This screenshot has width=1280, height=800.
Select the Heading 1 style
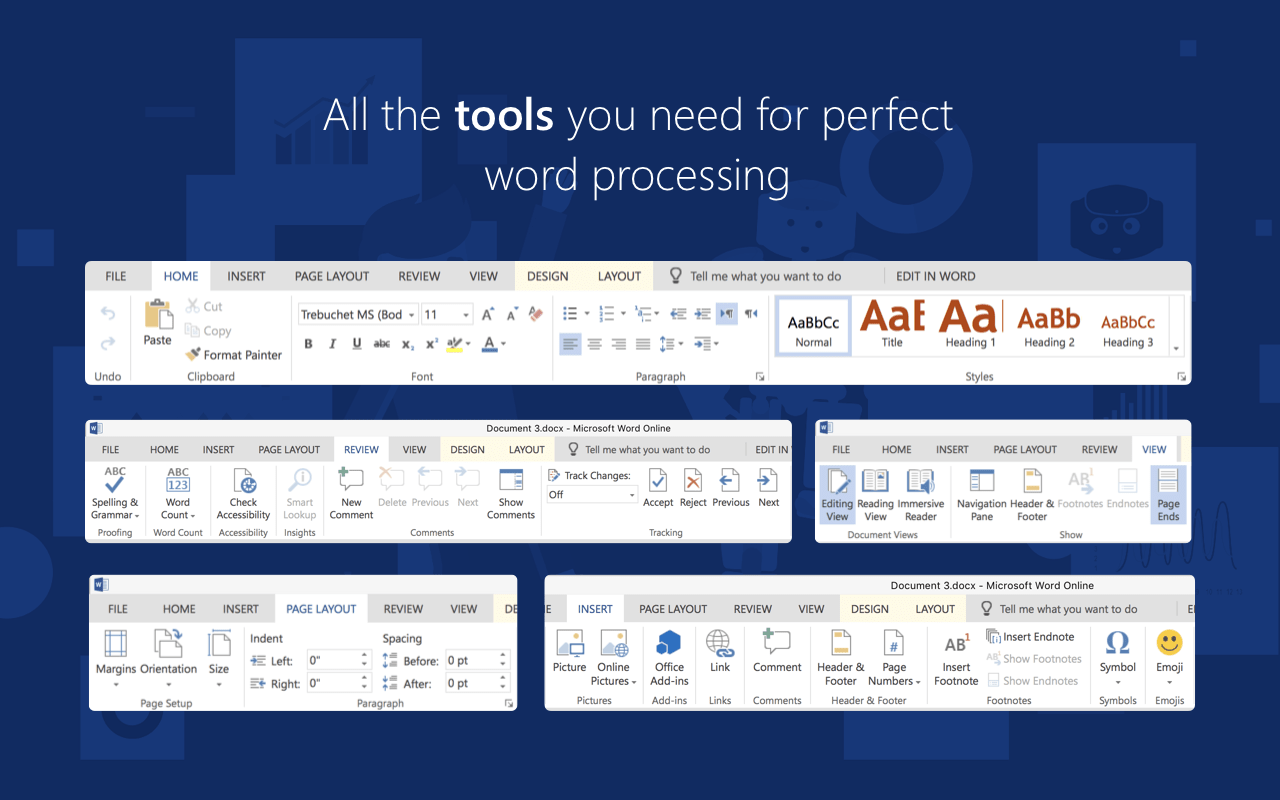(x=970, y=324)
